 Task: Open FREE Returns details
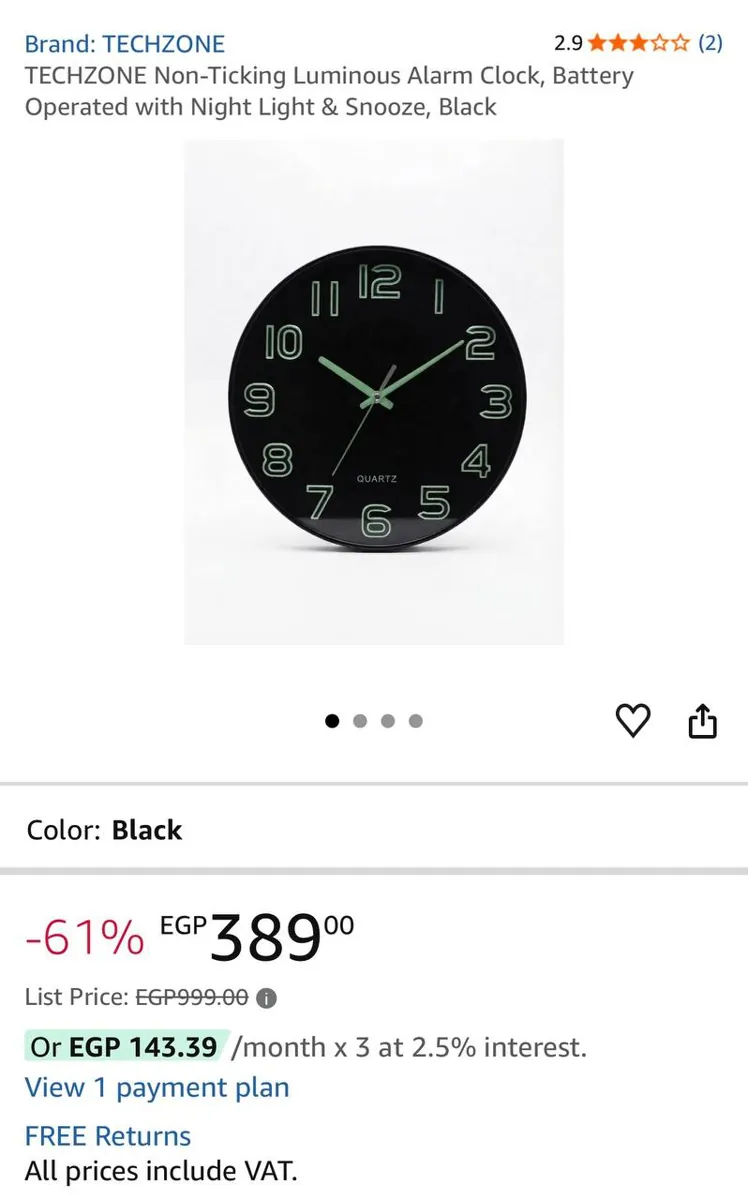tap(108, 1136)
